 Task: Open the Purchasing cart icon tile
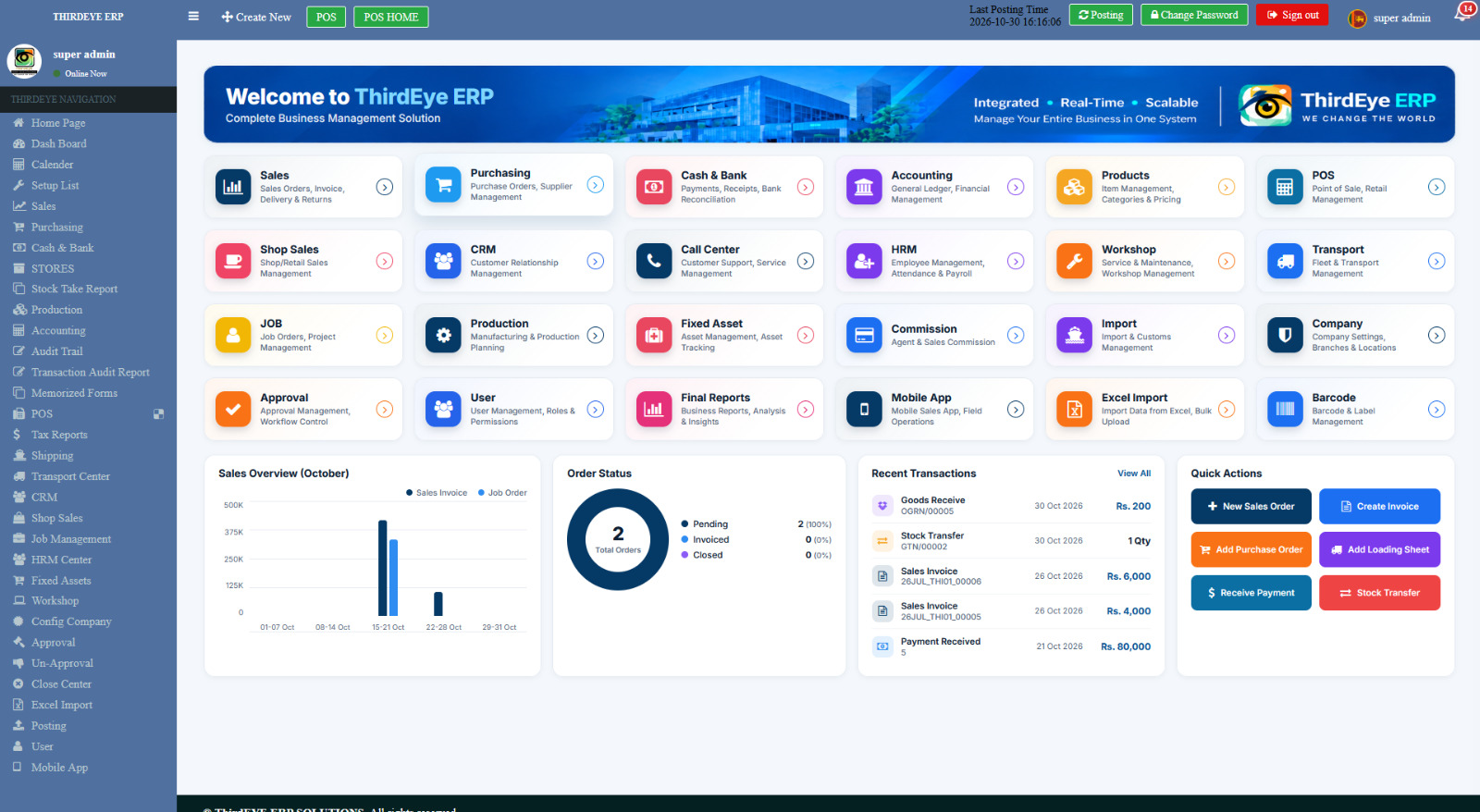tap(443, 185)
